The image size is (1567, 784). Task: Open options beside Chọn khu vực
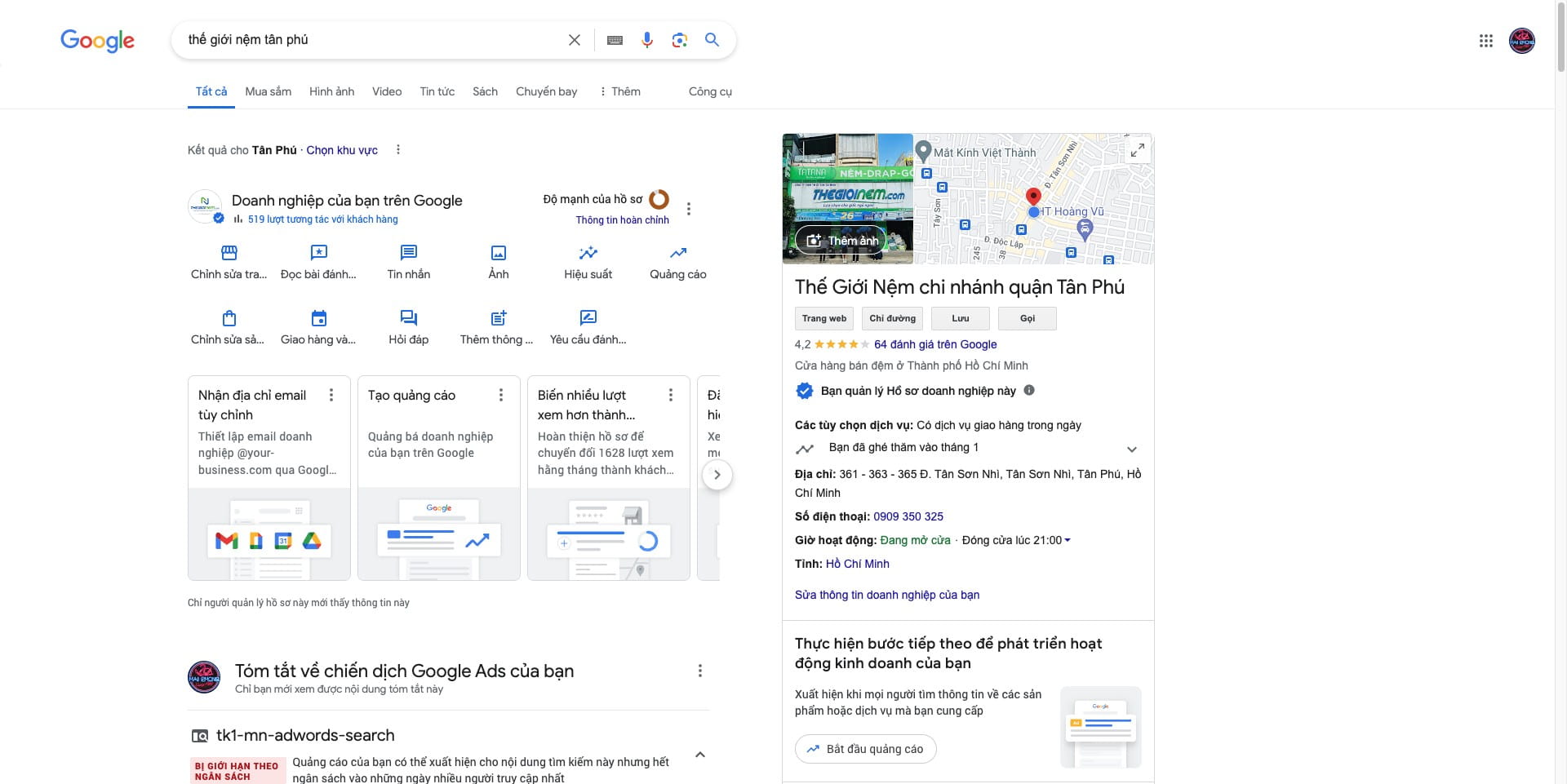398,149
